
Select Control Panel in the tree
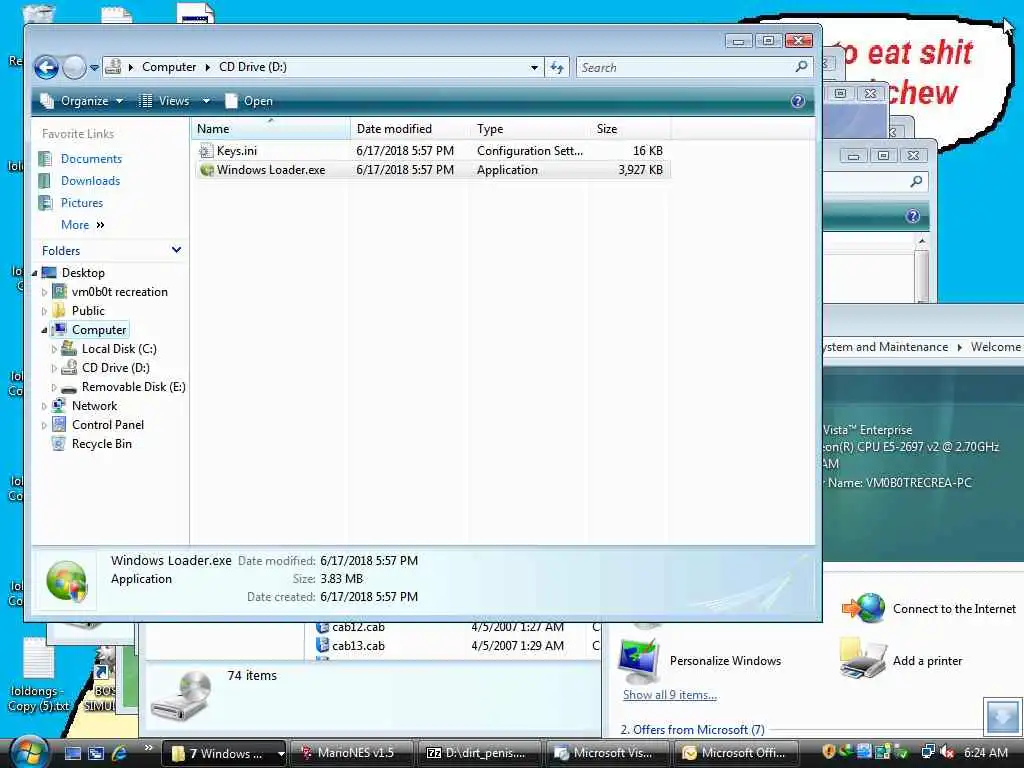point(107,424)
